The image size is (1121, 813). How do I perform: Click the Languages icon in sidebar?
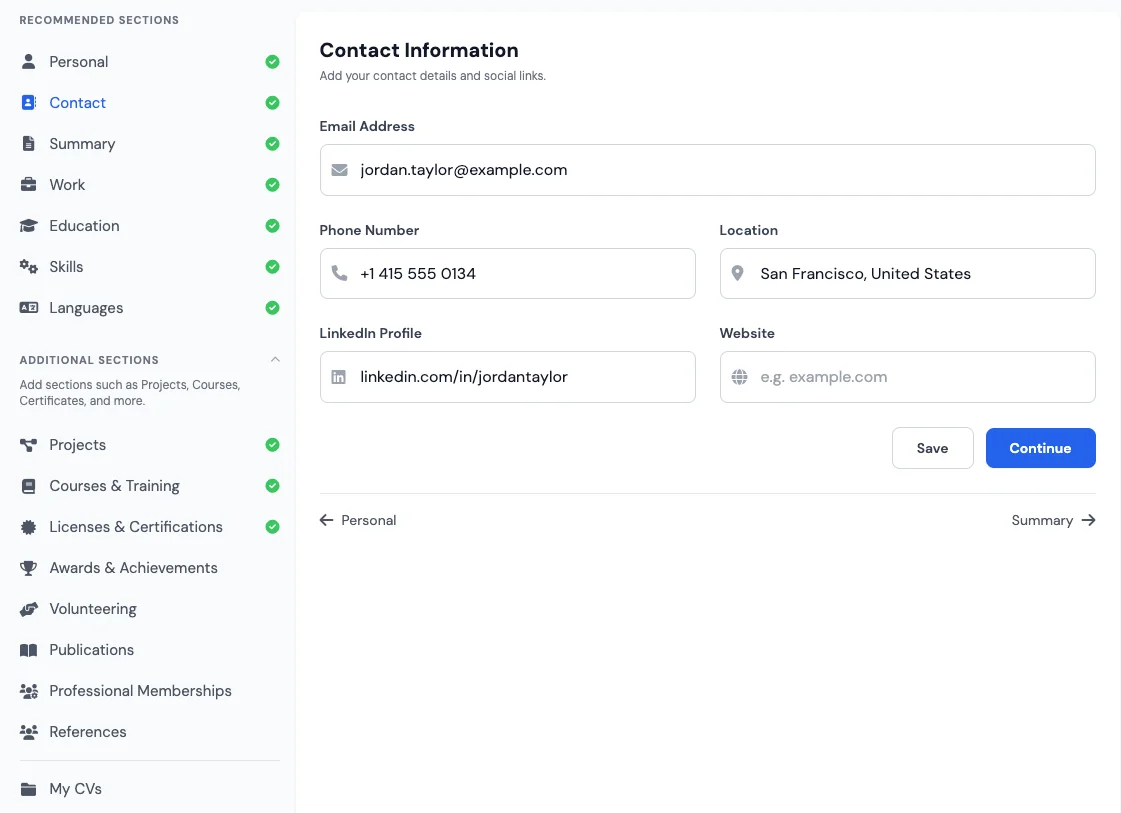(29, 307)
